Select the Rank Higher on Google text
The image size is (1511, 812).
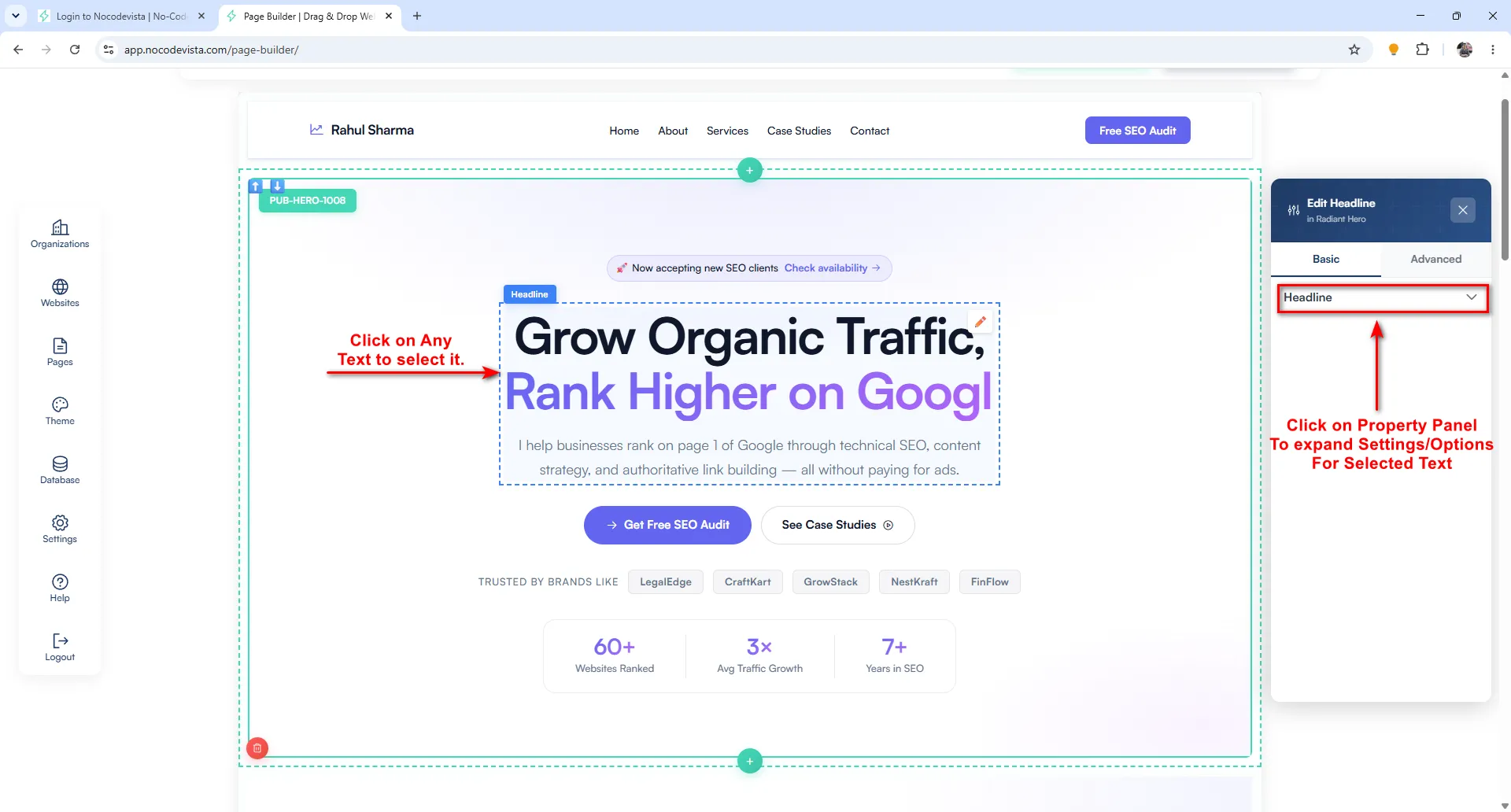click(x=749, y=392)
